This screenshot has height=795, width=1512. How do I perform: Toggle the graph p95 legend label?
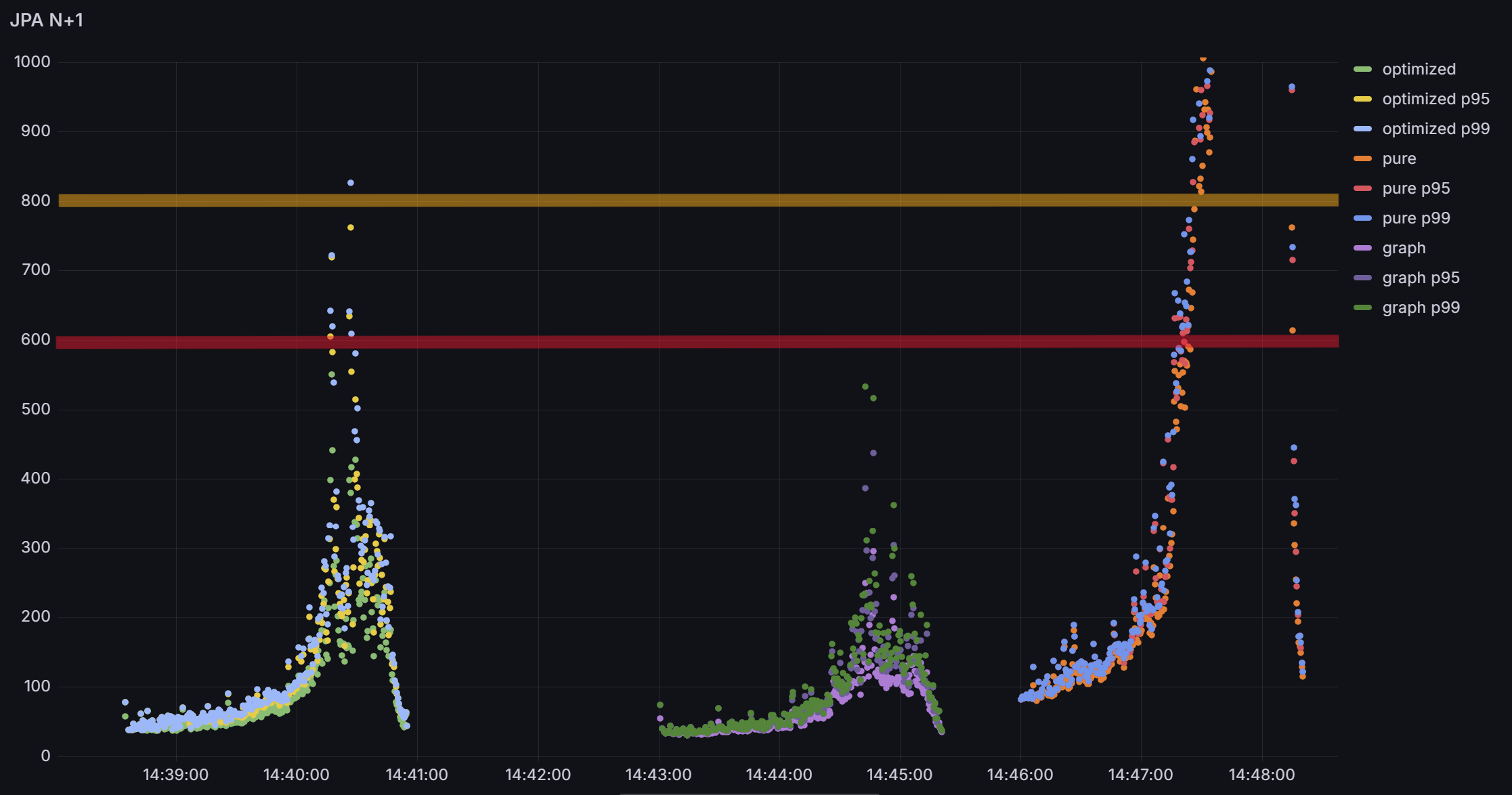click(1421, 278)
